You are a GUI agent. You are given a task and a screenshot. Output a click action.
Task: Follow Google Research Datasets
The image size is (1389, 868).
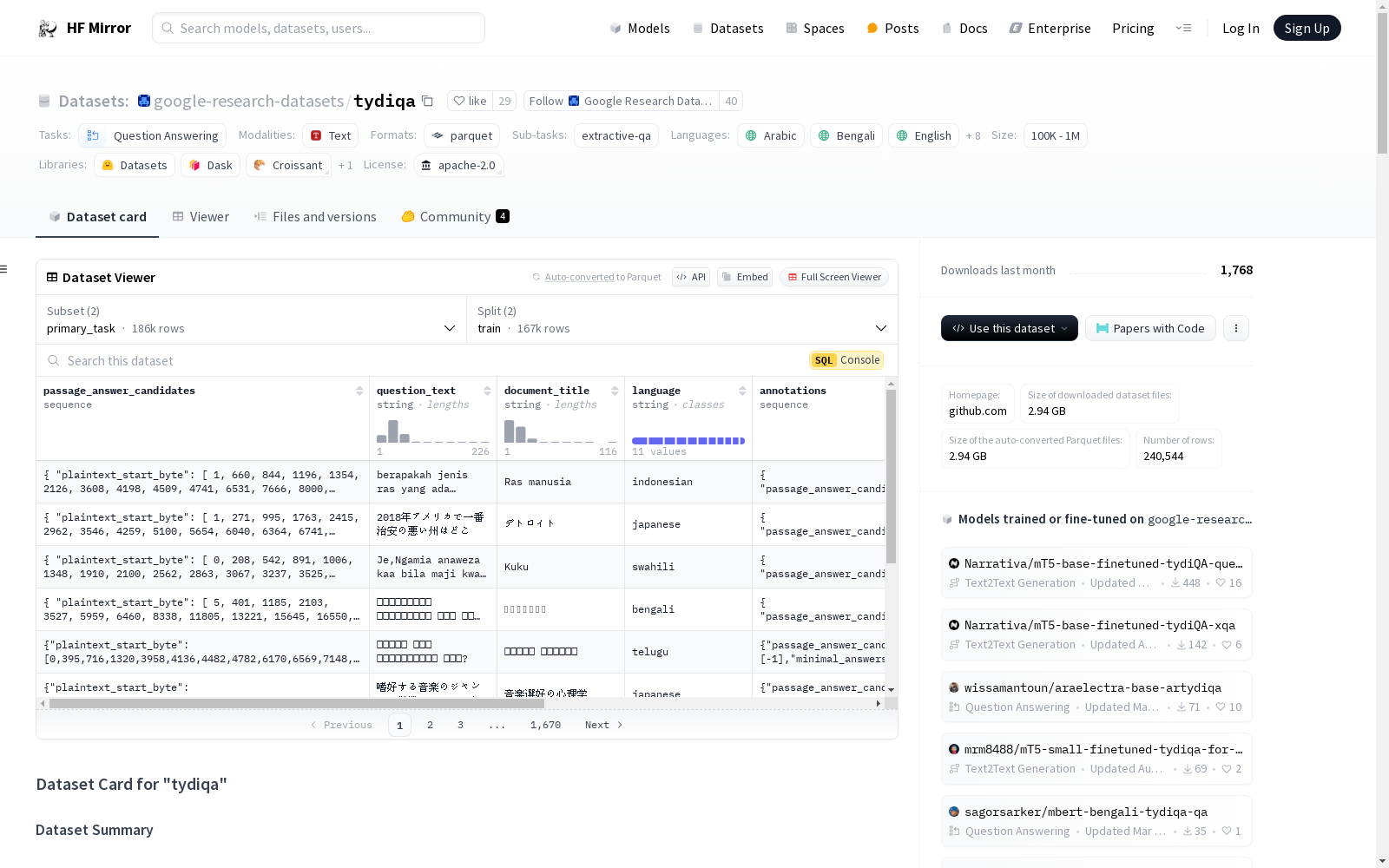click(622, 101)
